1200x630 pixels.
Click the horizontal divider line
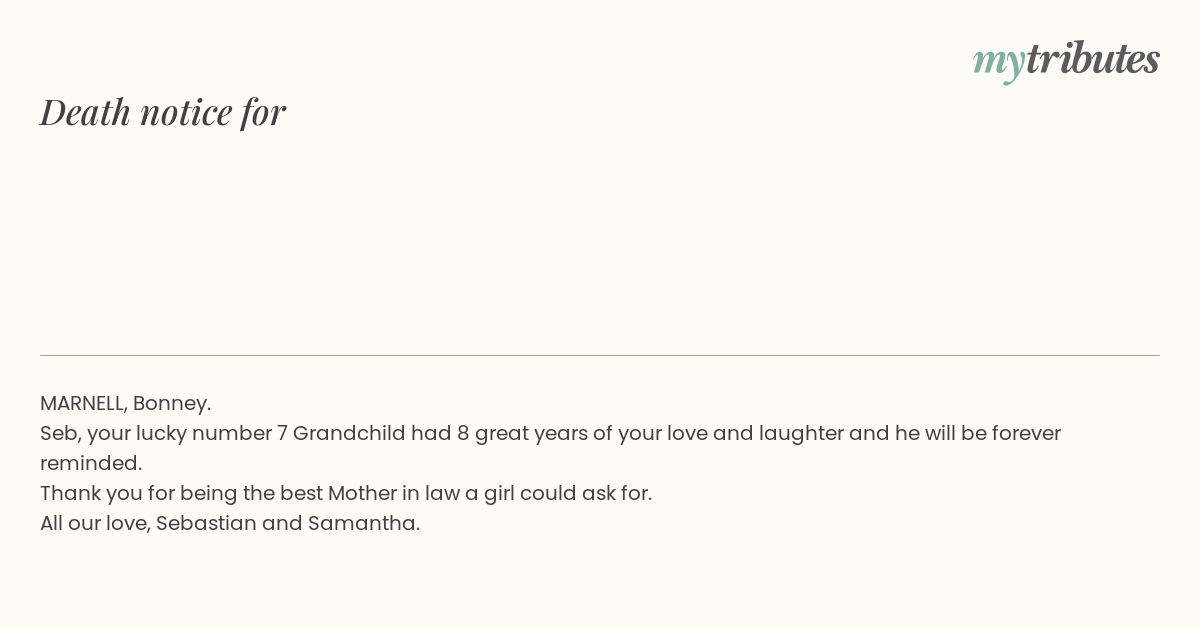600,355
